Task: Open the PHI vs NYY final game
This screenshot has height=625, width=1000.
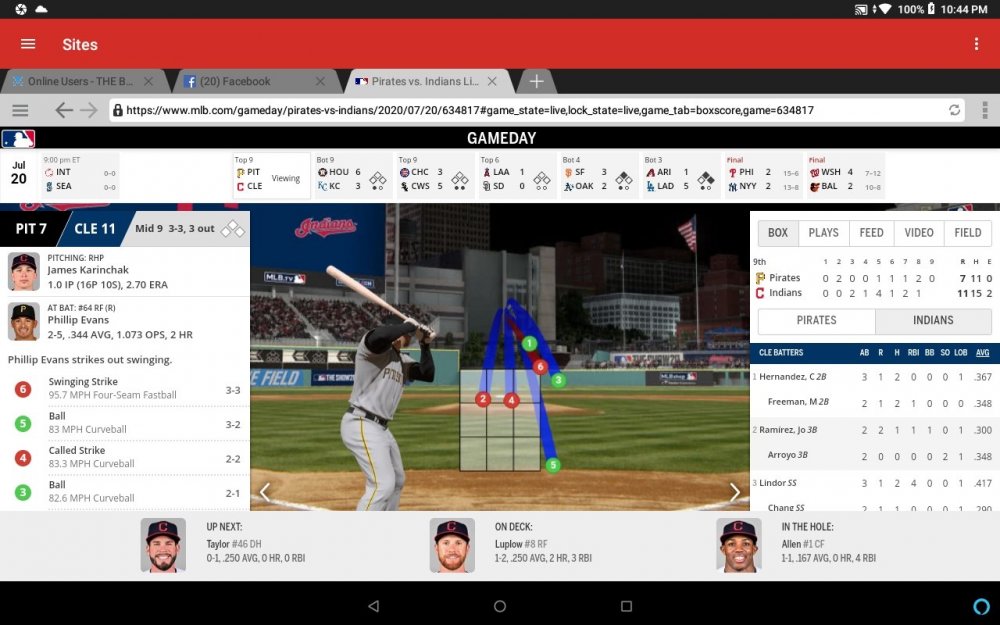Action: click(x=763, y=175)
